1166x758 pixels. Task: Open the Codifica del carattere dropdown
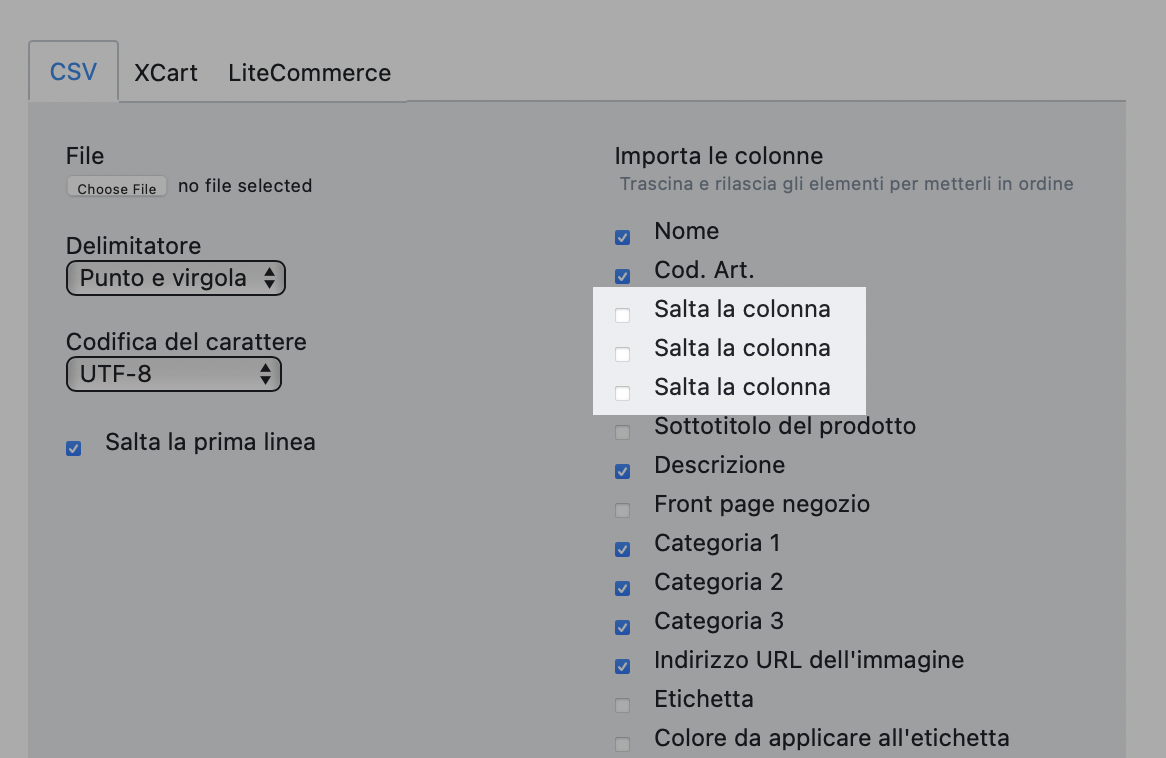click(173, 374)
